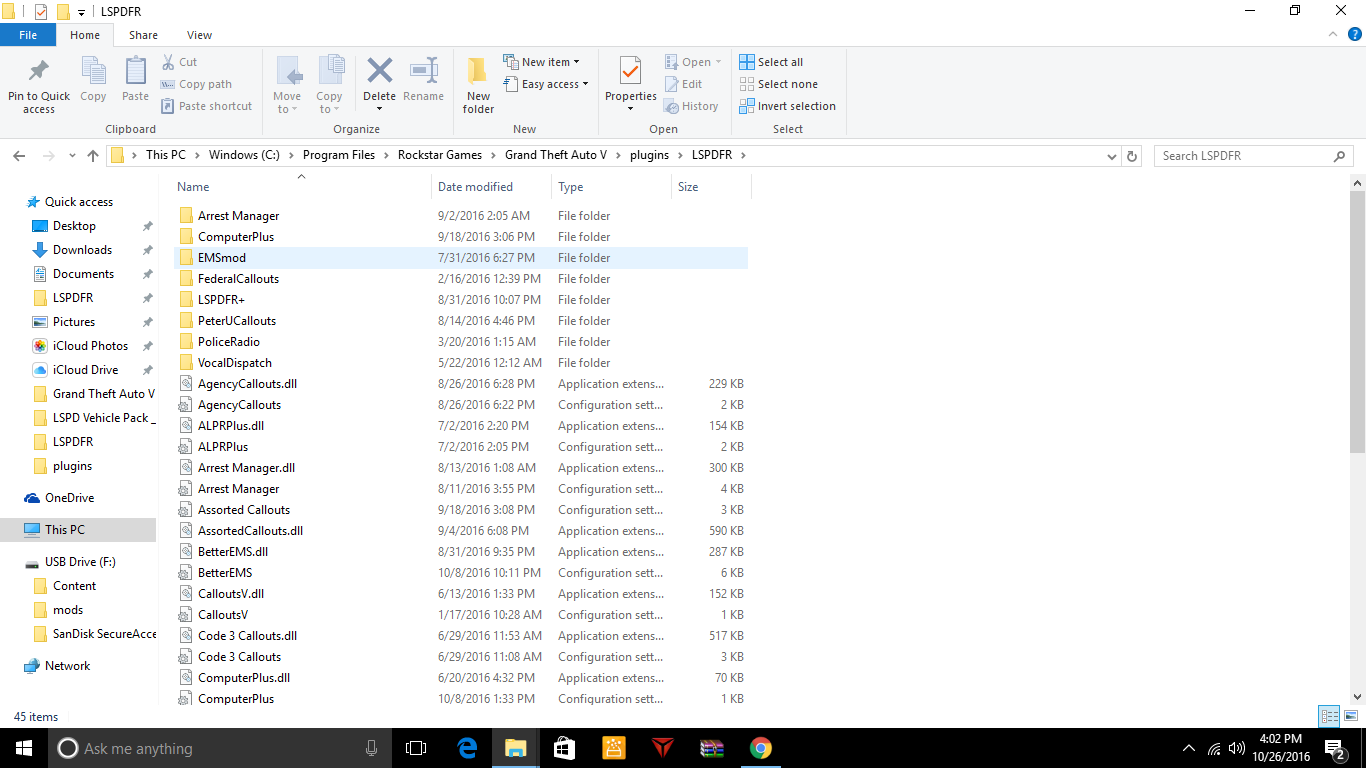The width and height of the screenshot is (1366, 768).
Task: Sort files by Name column header
Action: point(303,187)
